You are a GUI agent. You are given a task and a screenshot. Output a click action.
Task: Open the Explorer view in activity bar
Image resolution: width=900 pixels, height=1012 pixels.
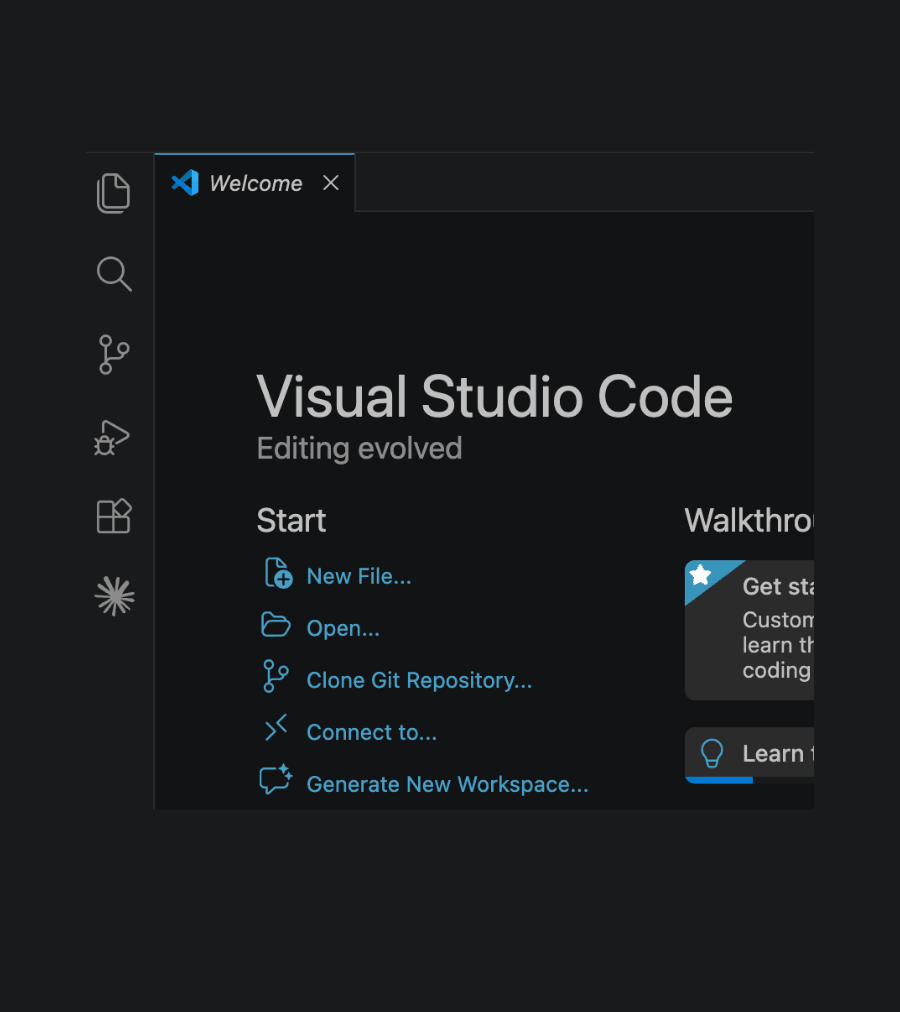pyautogui.click(x=114, y=193)
